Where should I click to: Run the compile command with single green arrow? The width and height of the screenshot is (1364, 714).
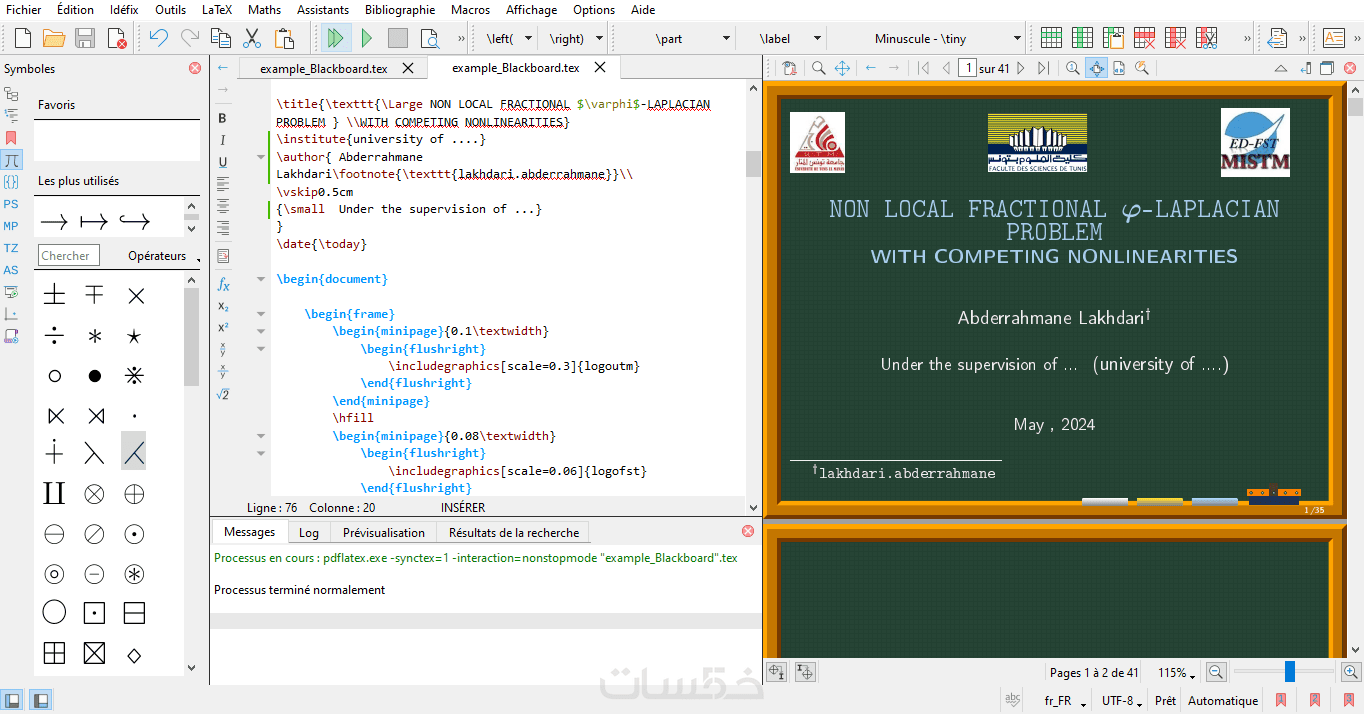click(x=366, y=39)
